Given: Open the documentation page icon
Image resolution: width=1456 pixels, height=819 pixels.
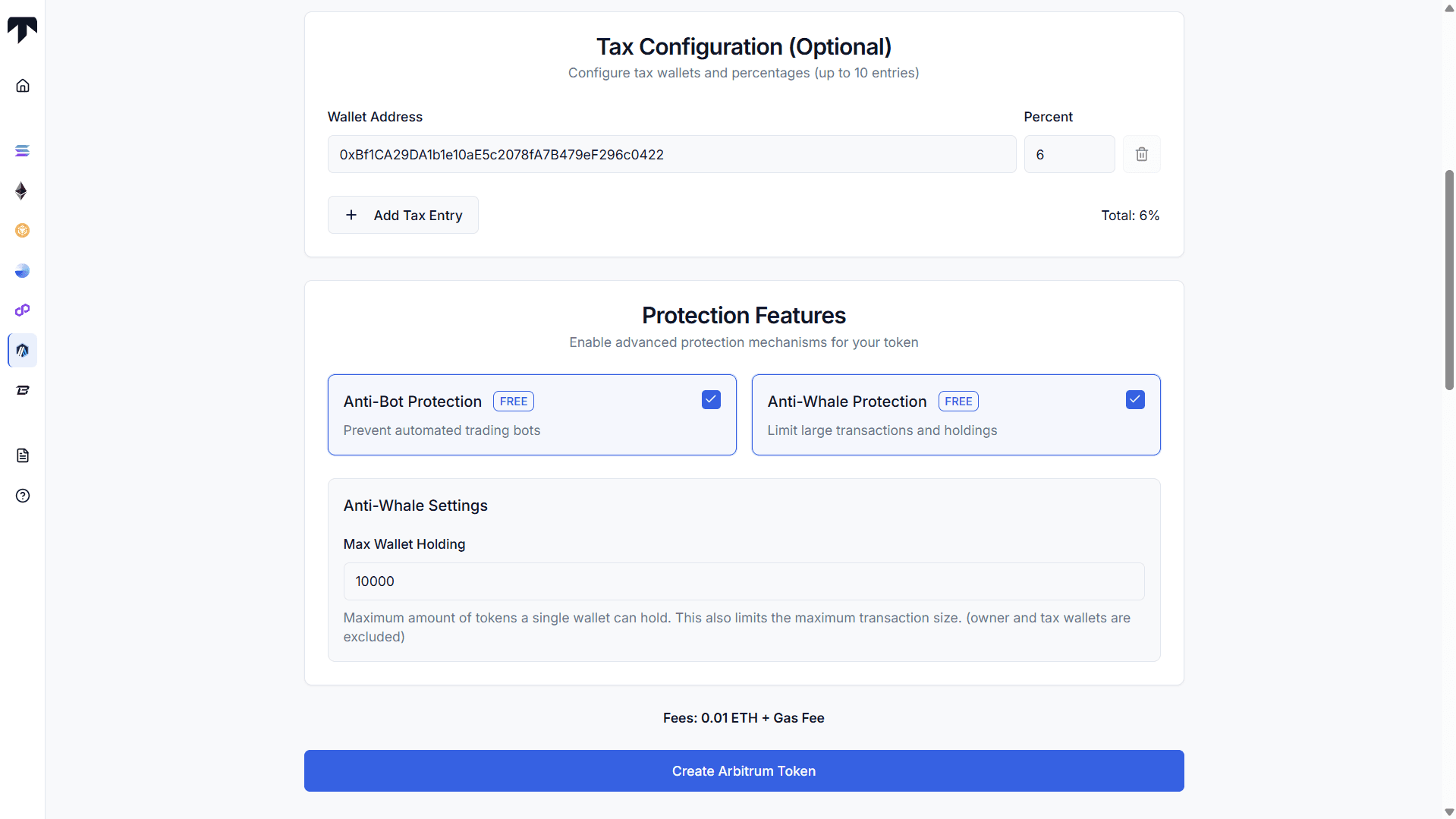Looking at the screenshot, I should [x=23, y=455].
